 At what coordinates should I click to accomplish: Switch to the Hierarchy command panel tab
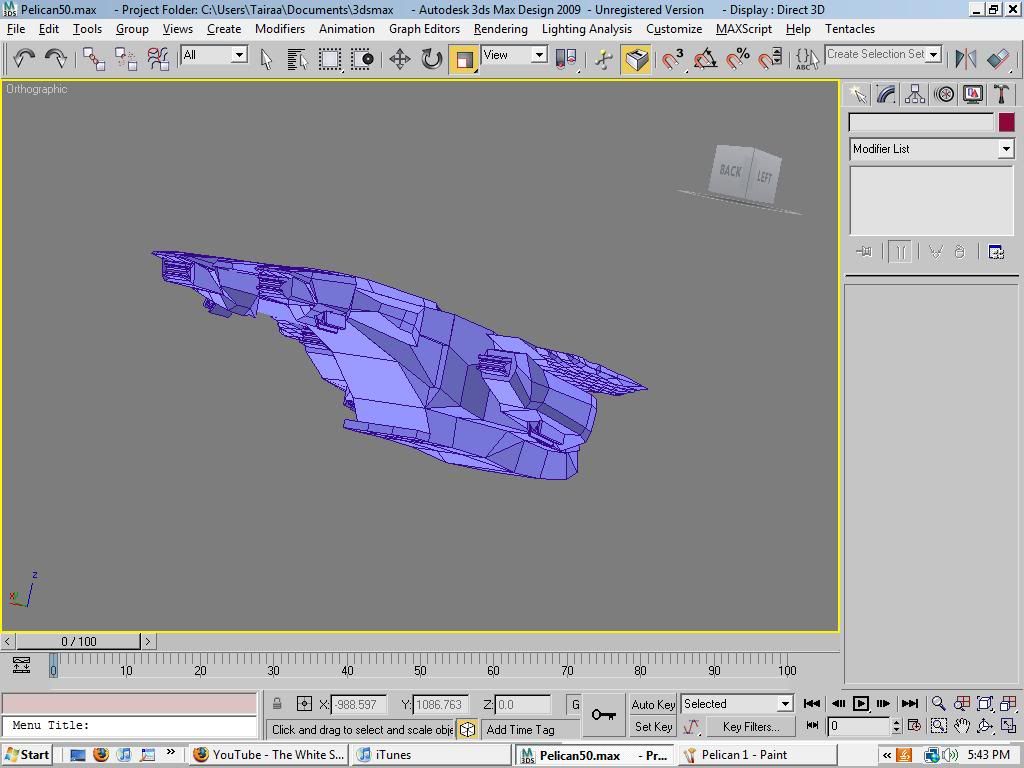point(915,94)
